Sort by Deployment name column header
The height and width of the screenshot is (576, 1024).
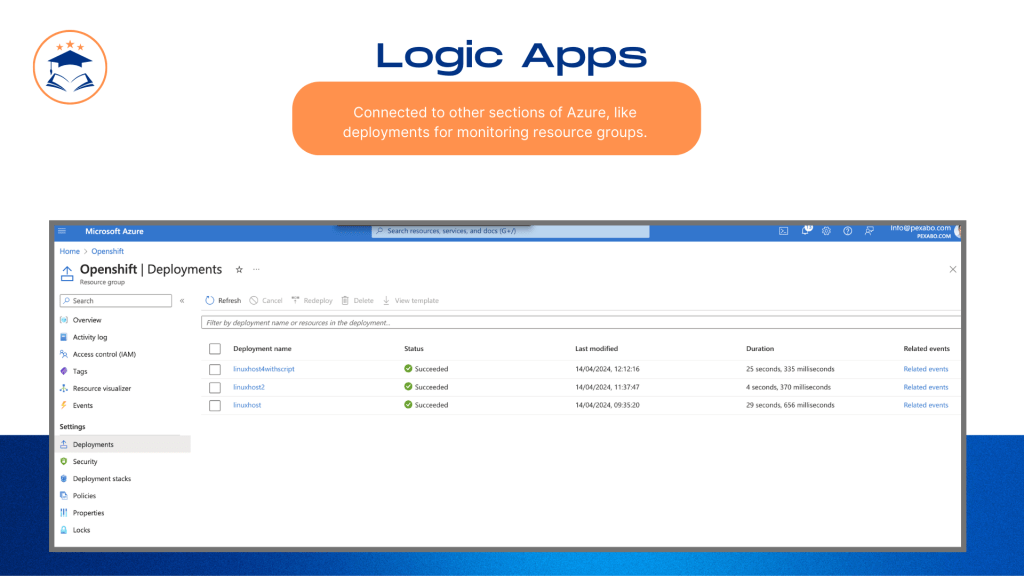(262, 349)
